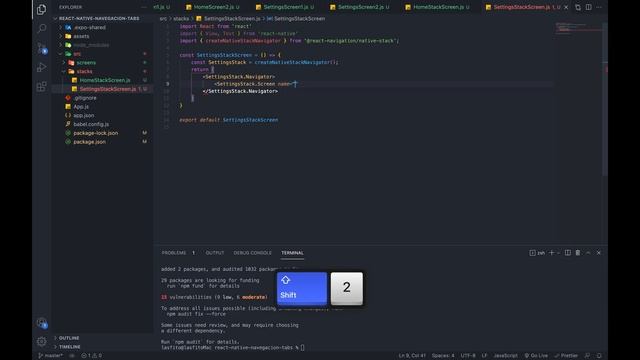
Task: Click feedback icon in status bar
Action: (x=587, y=356)
